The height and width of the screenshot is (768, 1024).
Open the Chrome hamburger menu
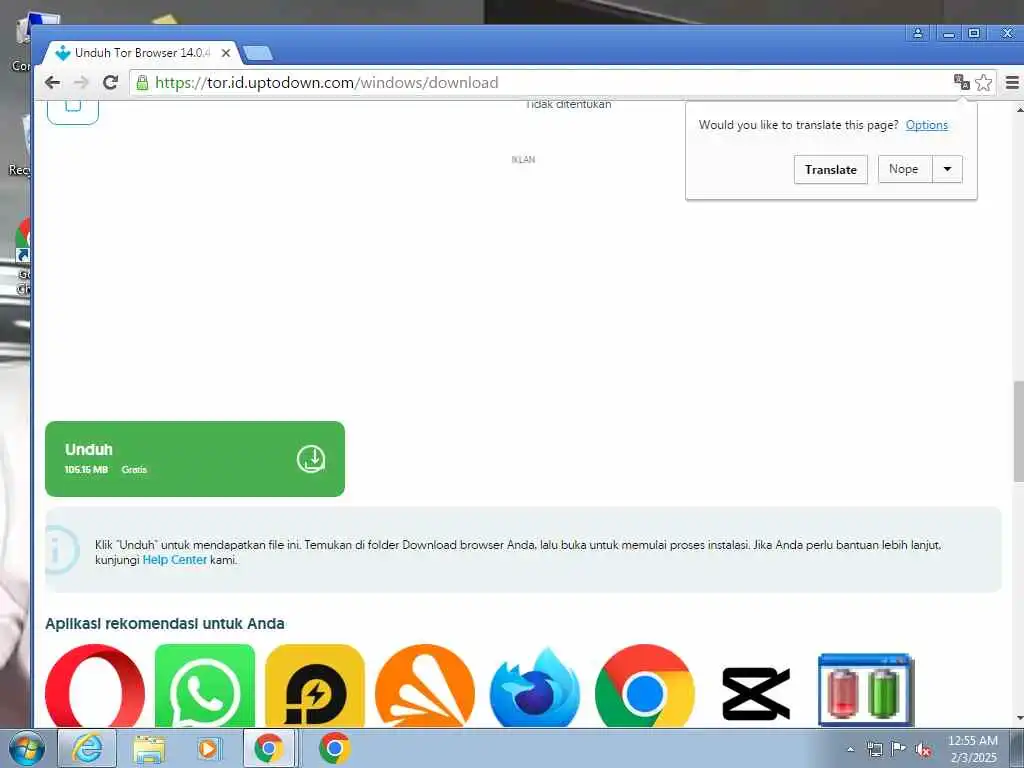click(x=1012, y=82)
